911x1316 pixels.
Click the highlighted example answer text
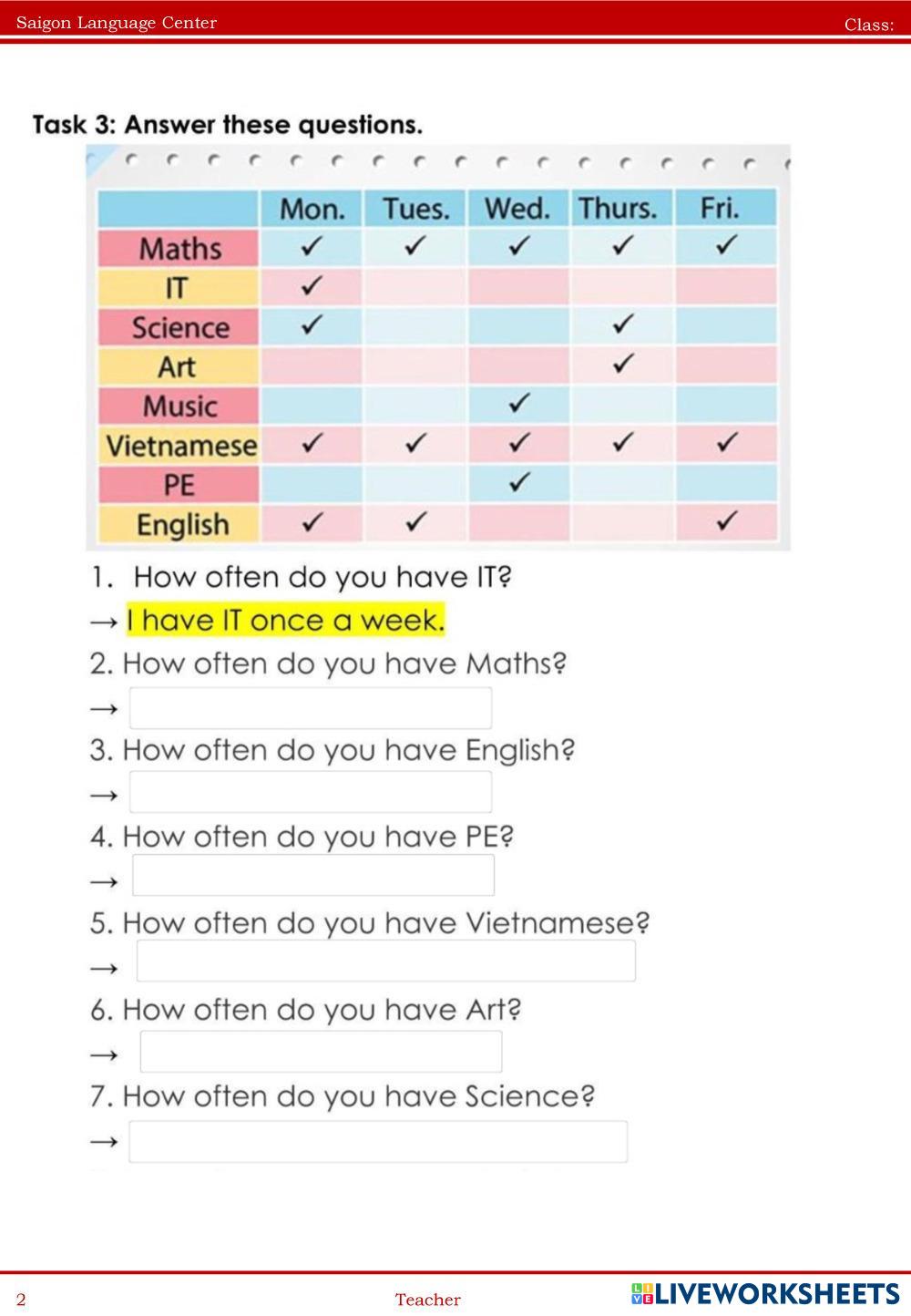(x=285, y=621)
